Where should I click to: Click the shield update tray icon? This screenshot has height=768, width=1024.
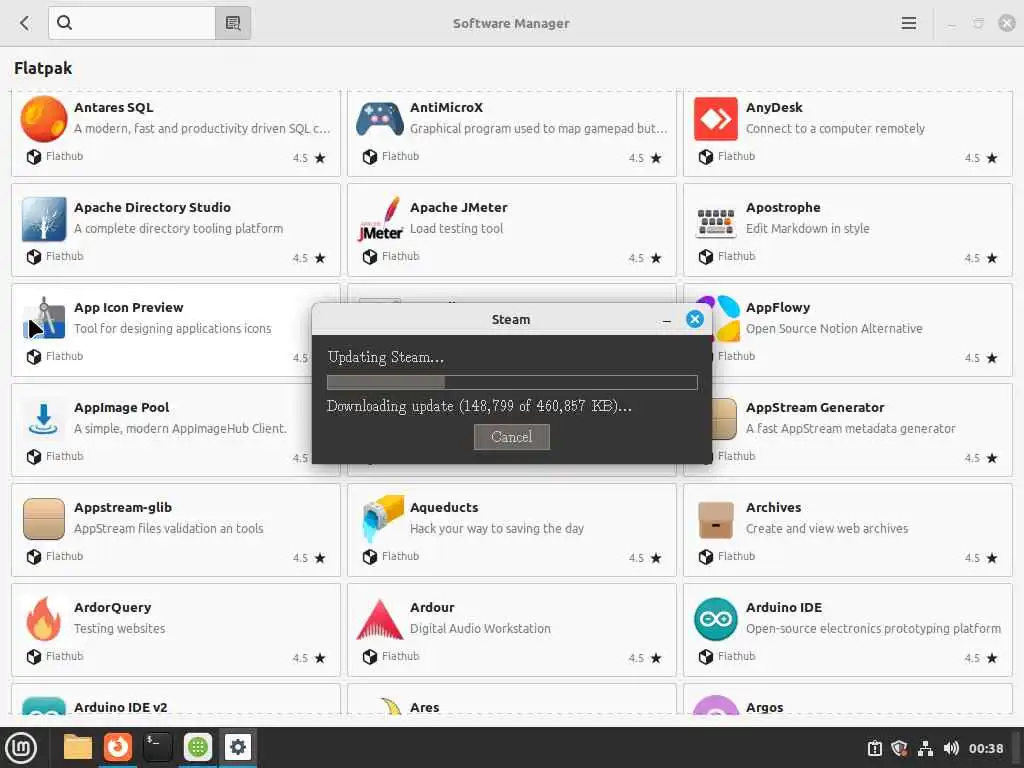coord(899,748)
